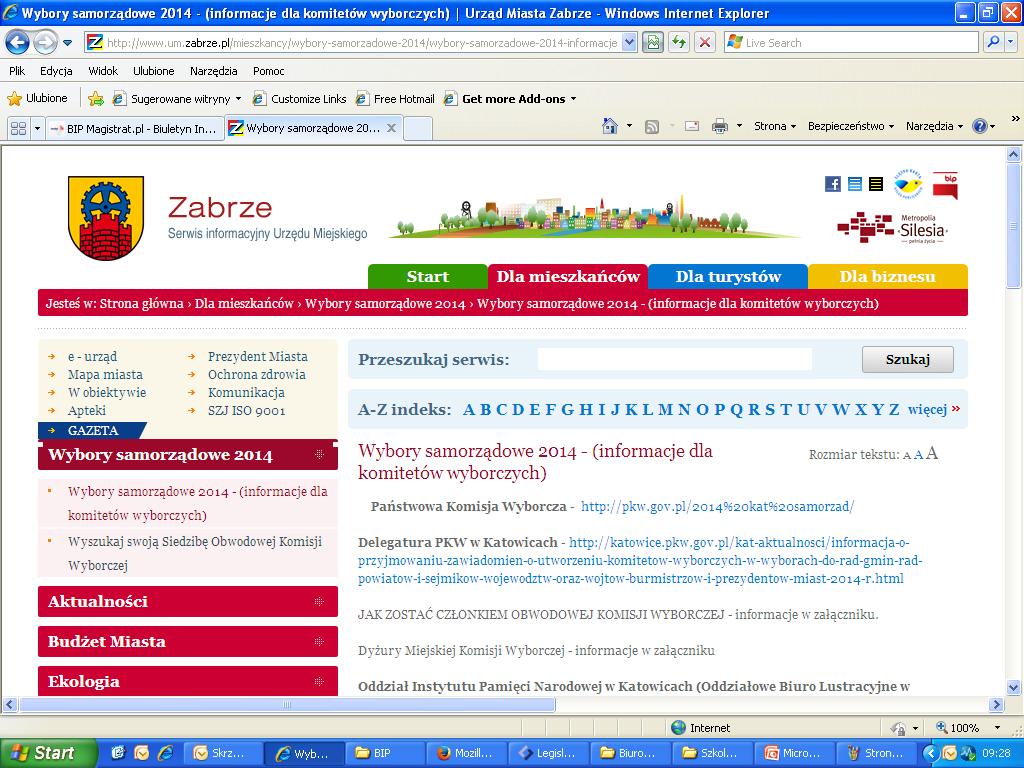1024x768 pixels.
Task: Open the Budżet Miasta sidebar section
Action: tap(188, 641)
